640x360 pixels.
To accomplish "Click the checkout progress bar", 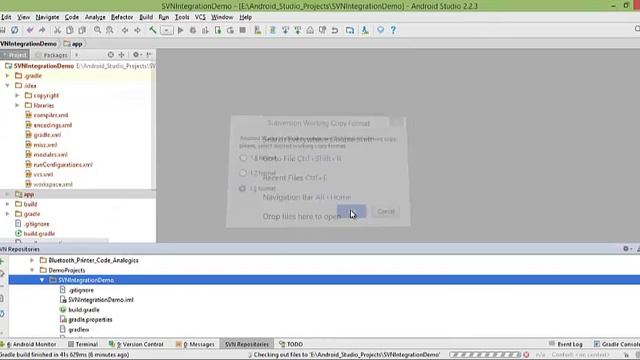I will click(x=485, y=355).
